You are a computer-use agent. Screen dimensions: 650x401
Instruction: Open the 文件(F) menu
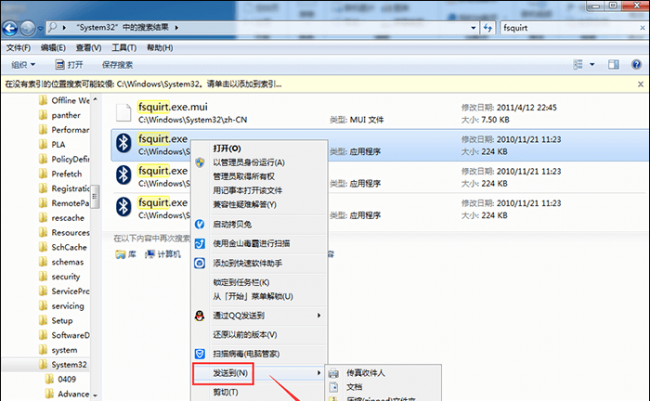tap(18, 48)
